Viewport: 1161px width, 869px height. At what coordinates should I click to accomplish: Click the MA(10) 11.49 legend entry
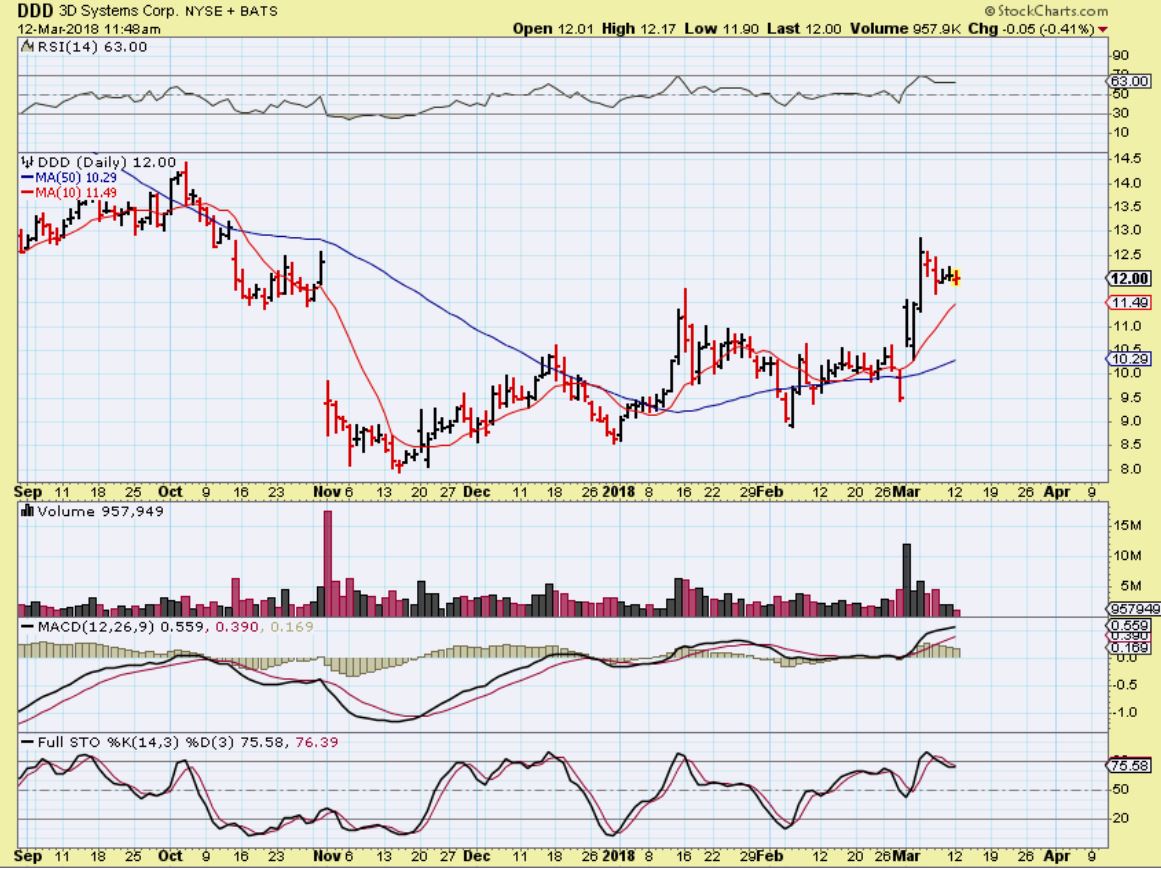point(76,192)
